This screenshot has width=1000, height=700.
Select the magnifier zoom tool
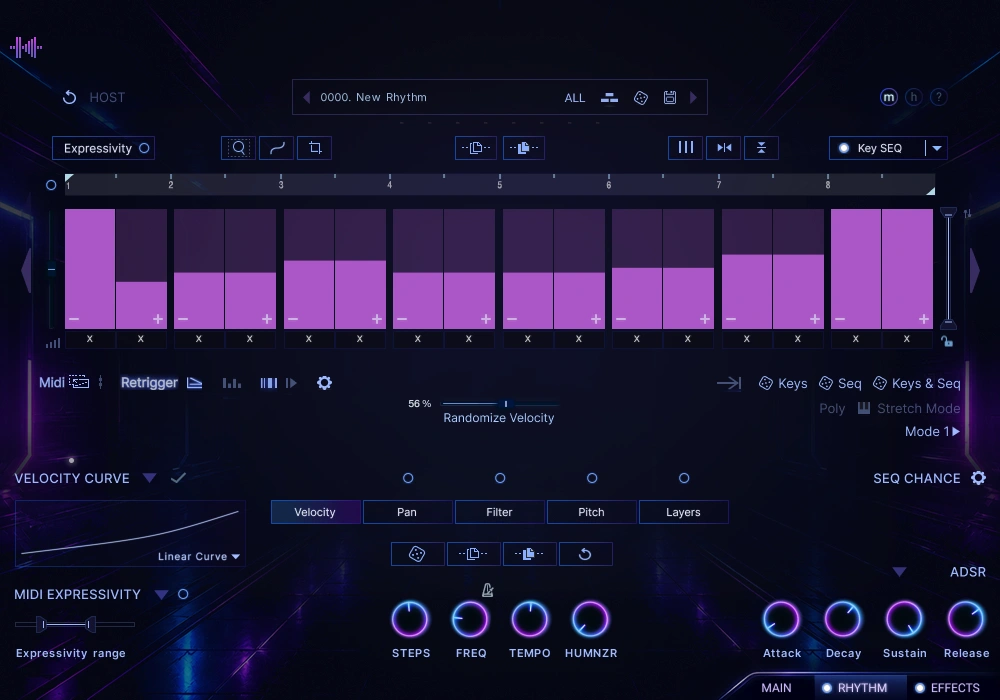pyautogui.click(x=239, y=148)
